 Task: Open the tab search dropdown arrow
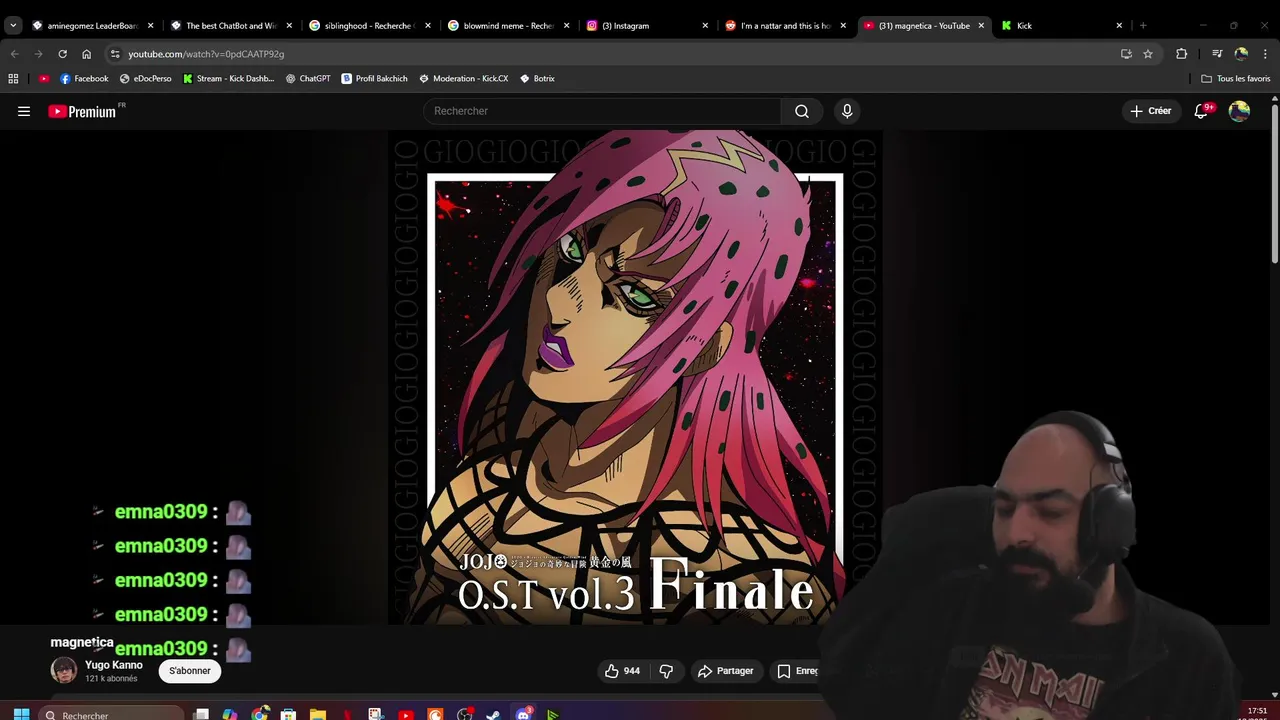(13, 26)
